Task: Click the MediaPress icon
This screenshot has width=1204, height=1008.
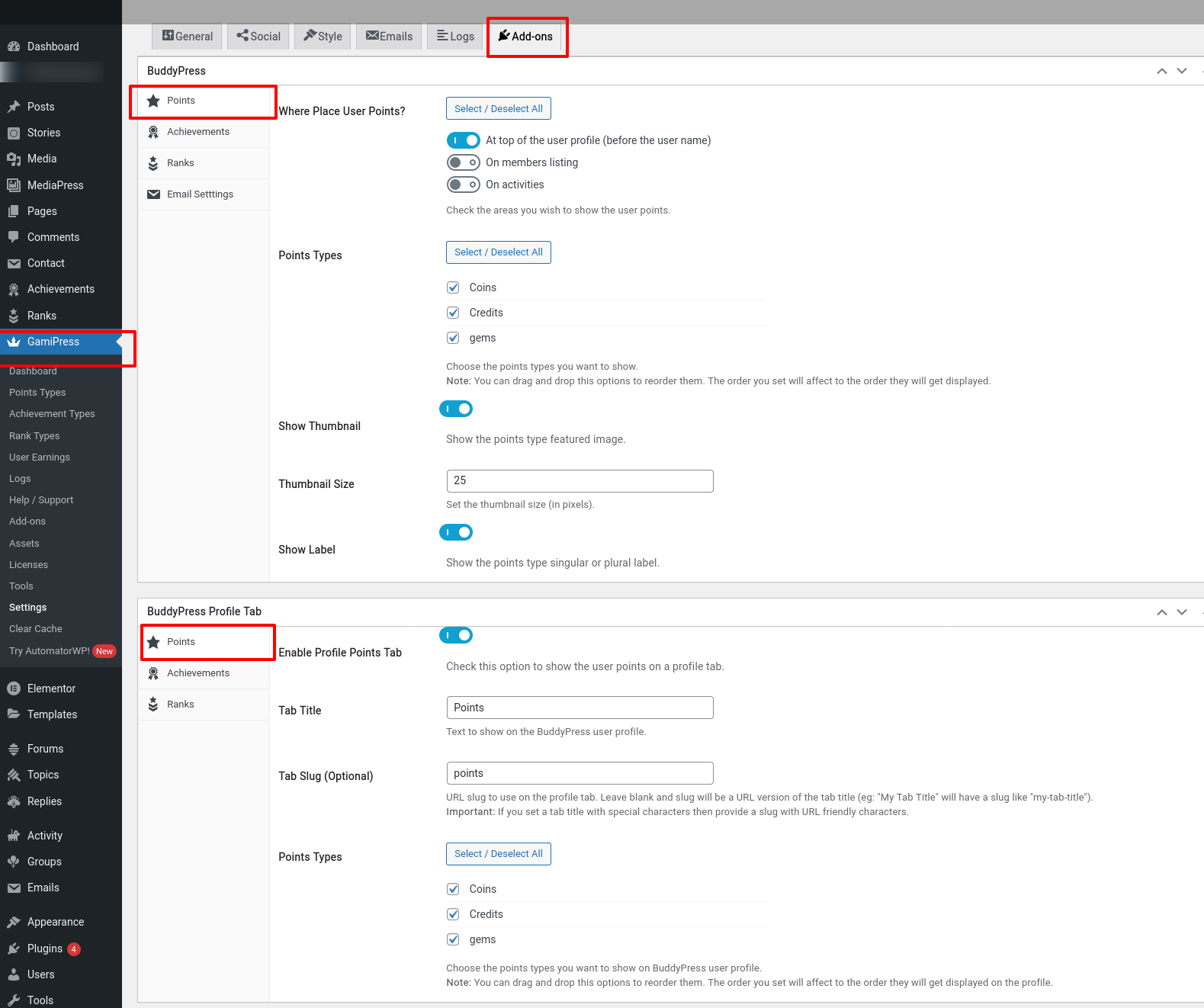Action: coord(14,185)
